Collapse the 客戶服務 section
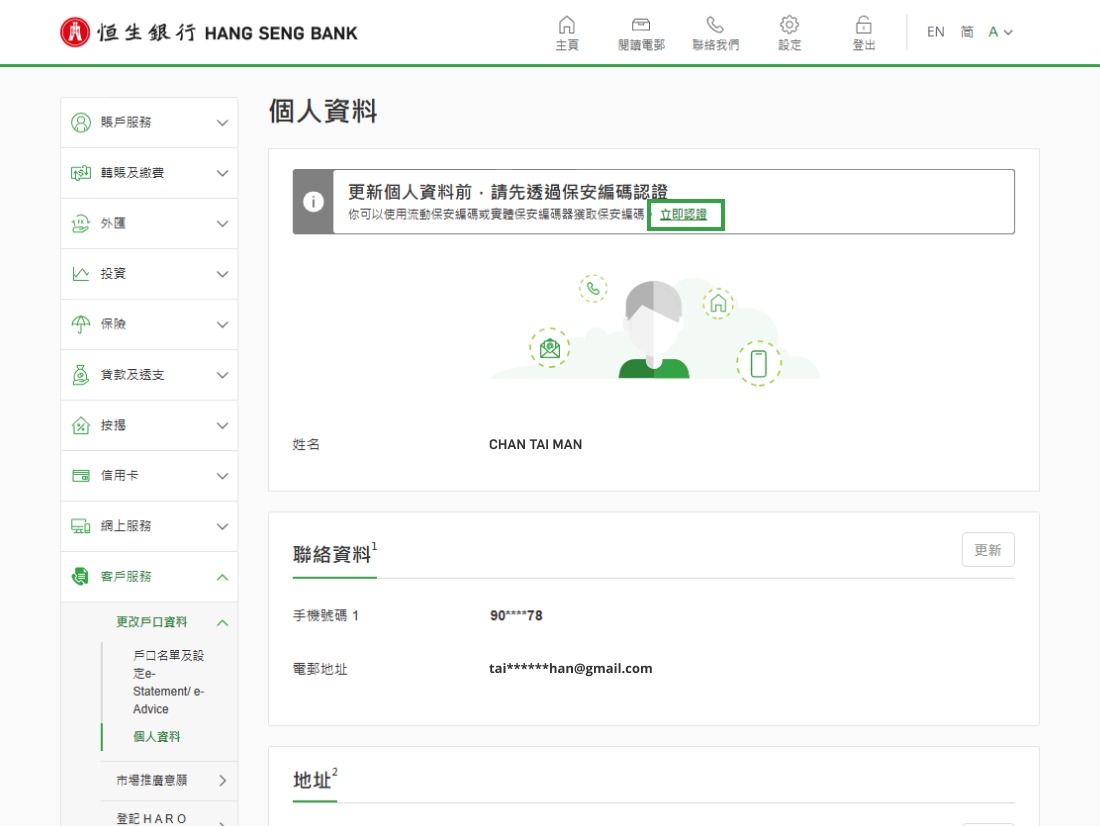Viewport: 1100px width, 826px height. click(222, 577)
